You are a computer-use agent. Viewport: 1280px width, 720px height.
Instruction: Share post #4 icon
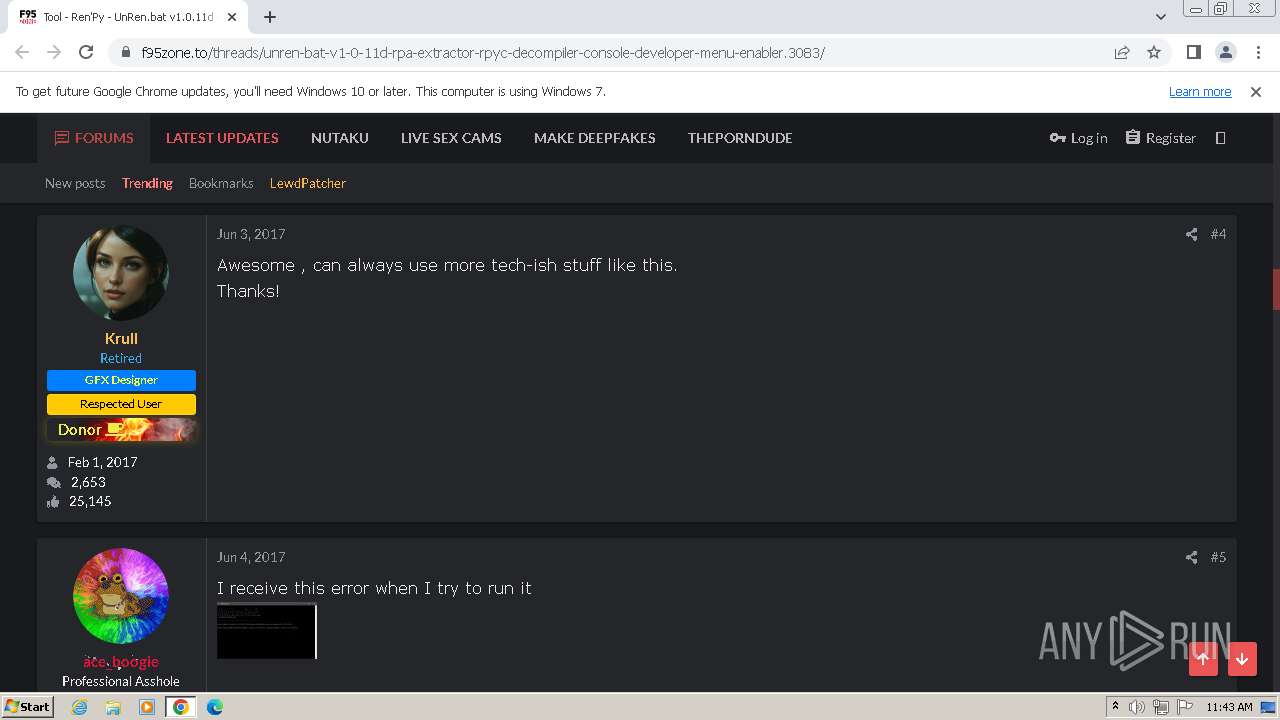1191,234
